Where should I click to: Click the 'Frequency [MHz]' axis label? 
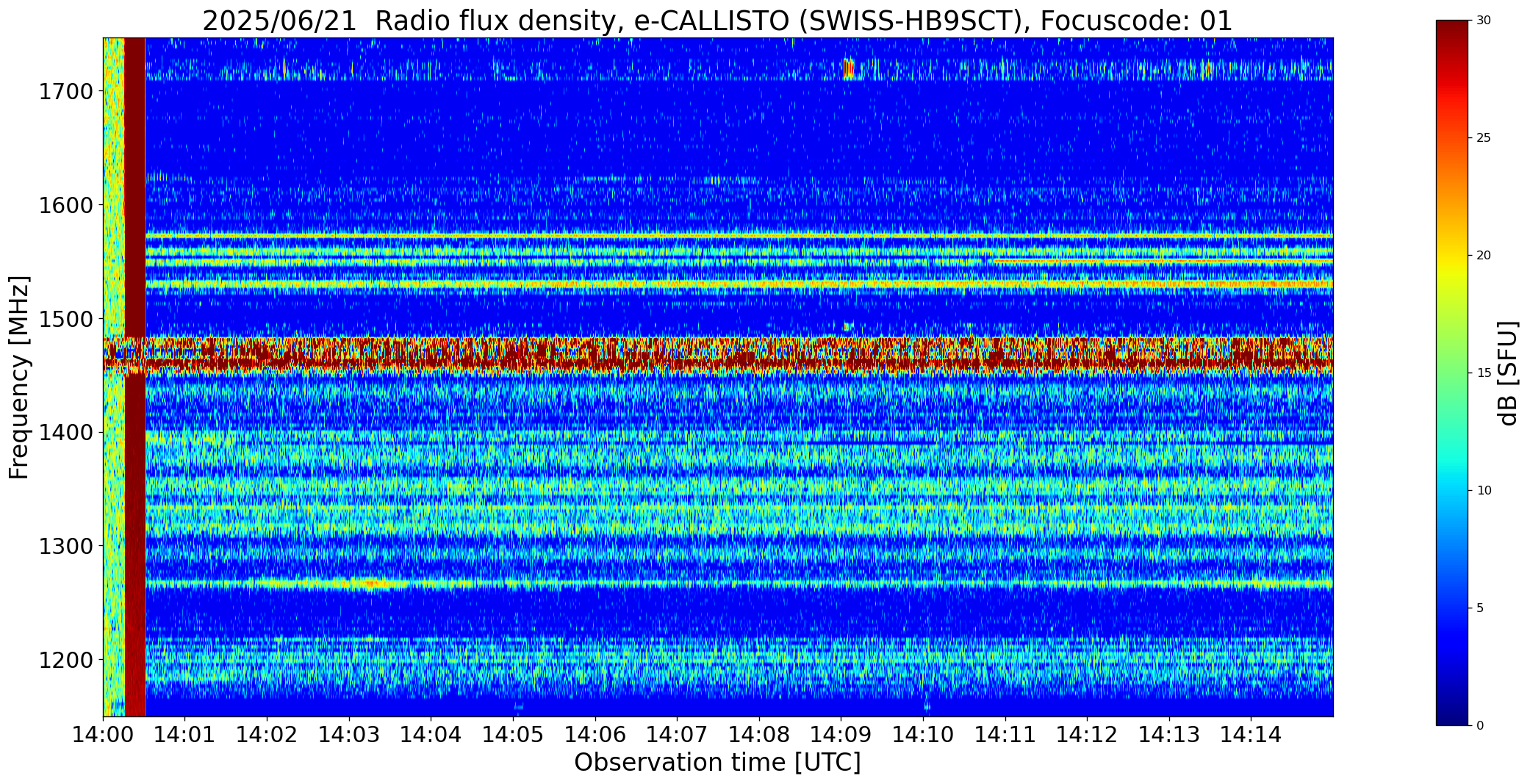coord(19,377)
